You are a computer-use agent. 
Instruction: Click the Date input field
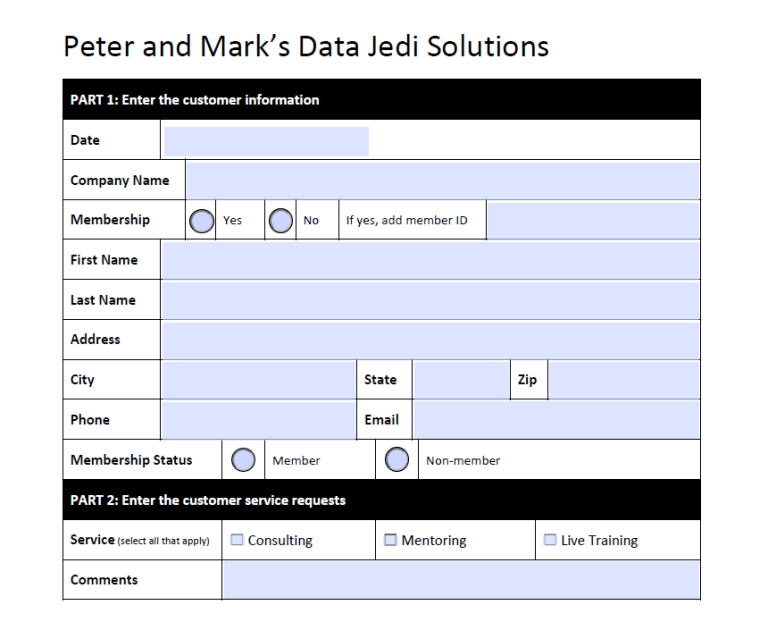pos(266,141)
